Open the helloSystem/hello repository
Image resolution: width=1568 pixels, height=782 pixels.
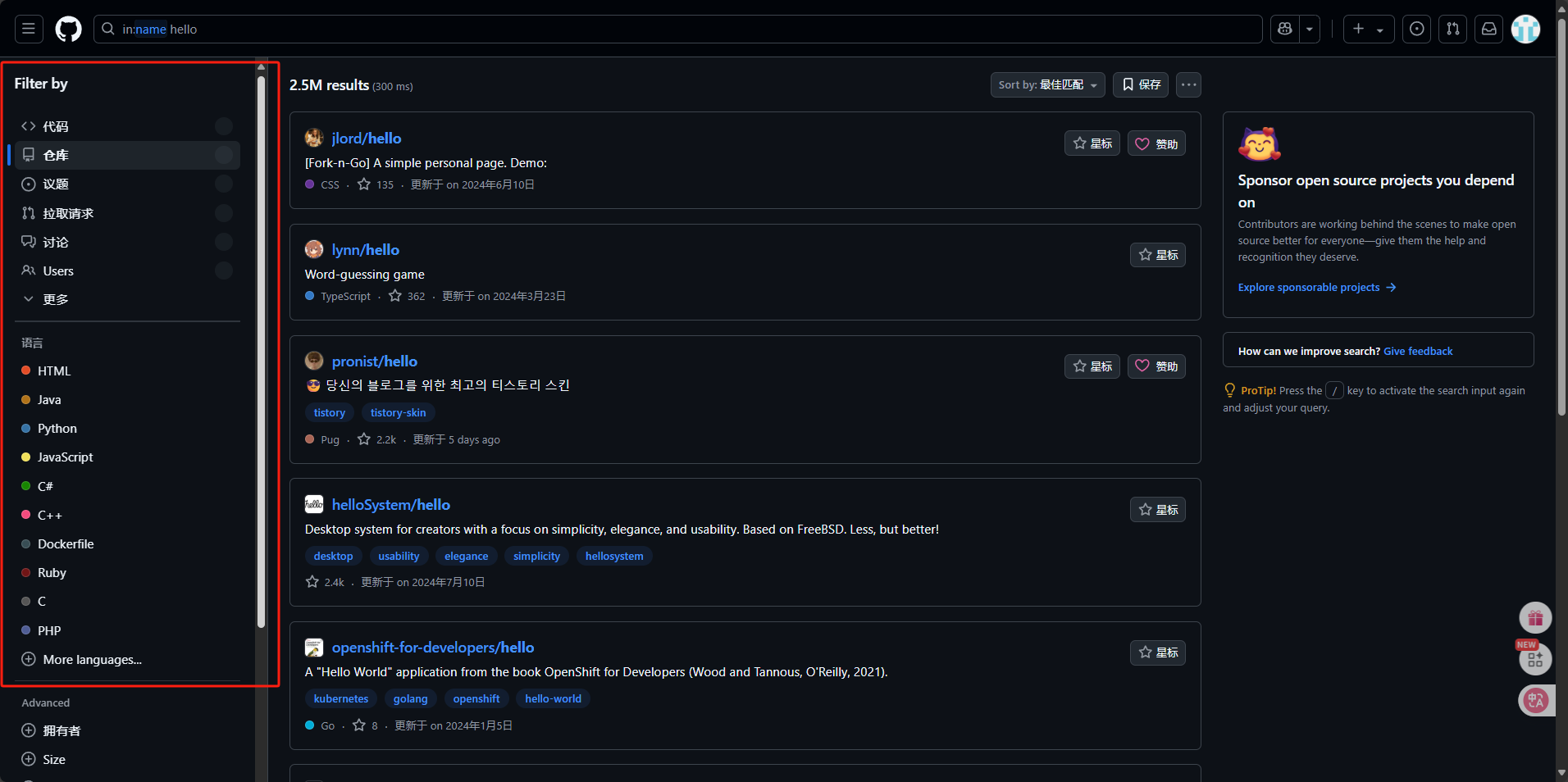coord(391,504)
